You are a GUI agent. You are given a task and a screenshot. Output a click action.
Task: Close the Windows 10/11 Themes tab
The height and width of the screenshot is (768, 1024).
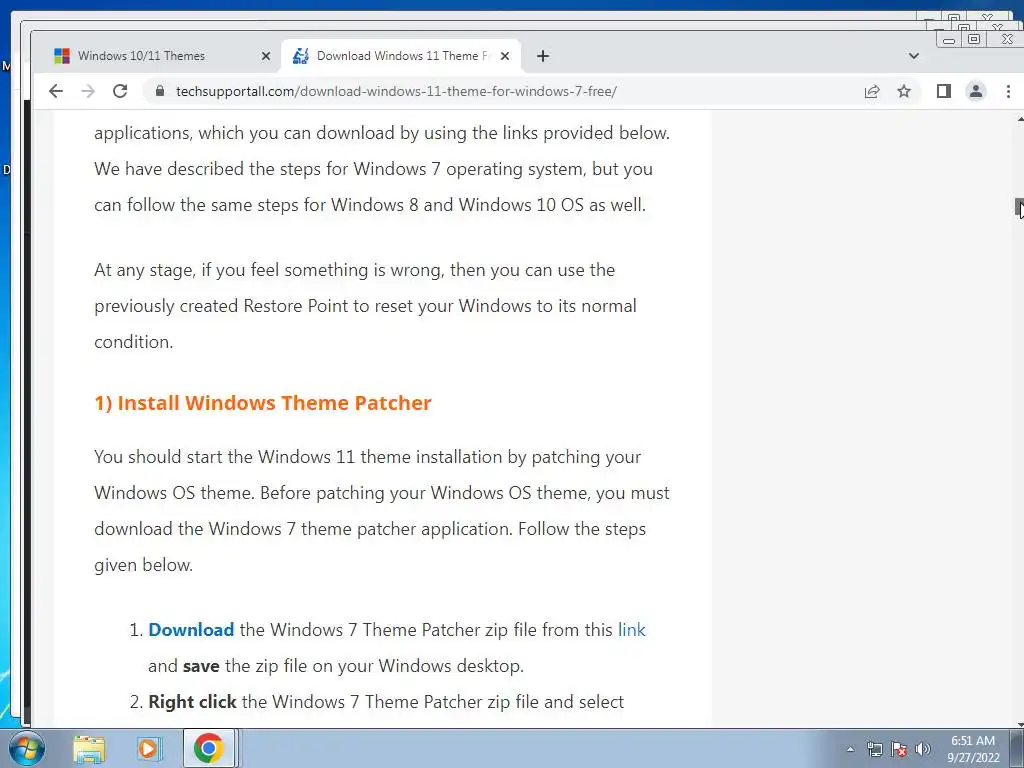[x=266, y=56]
